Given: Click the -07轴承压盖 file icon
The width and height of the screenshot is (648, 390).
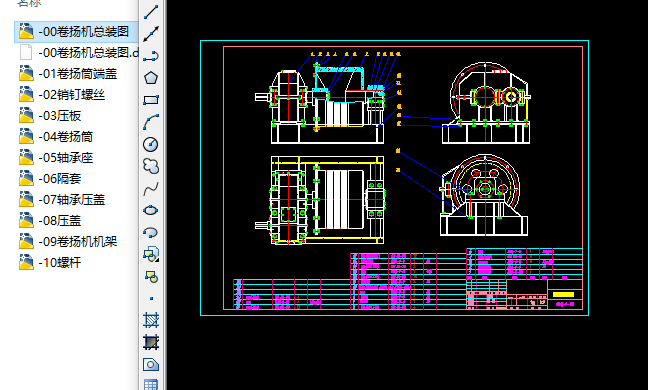Looking at the screenshot, I should [x=26, y=200].
